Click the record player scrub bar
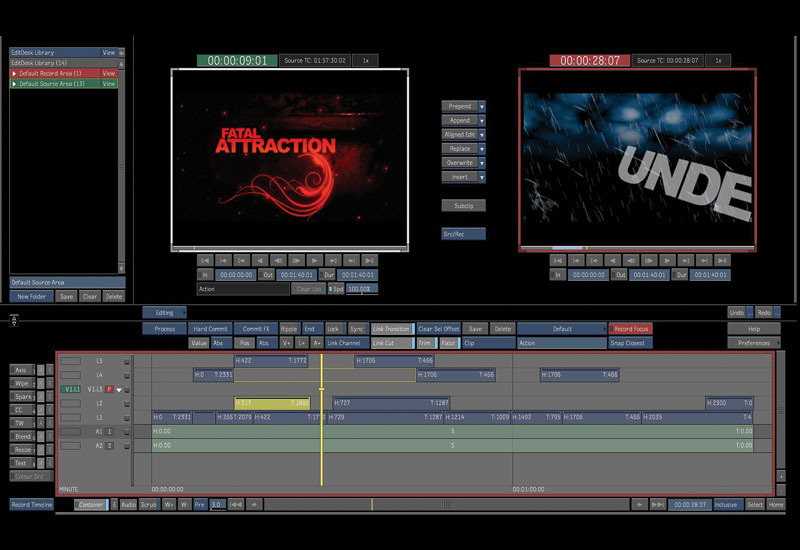The image size is (800, 550). (637, 248)
